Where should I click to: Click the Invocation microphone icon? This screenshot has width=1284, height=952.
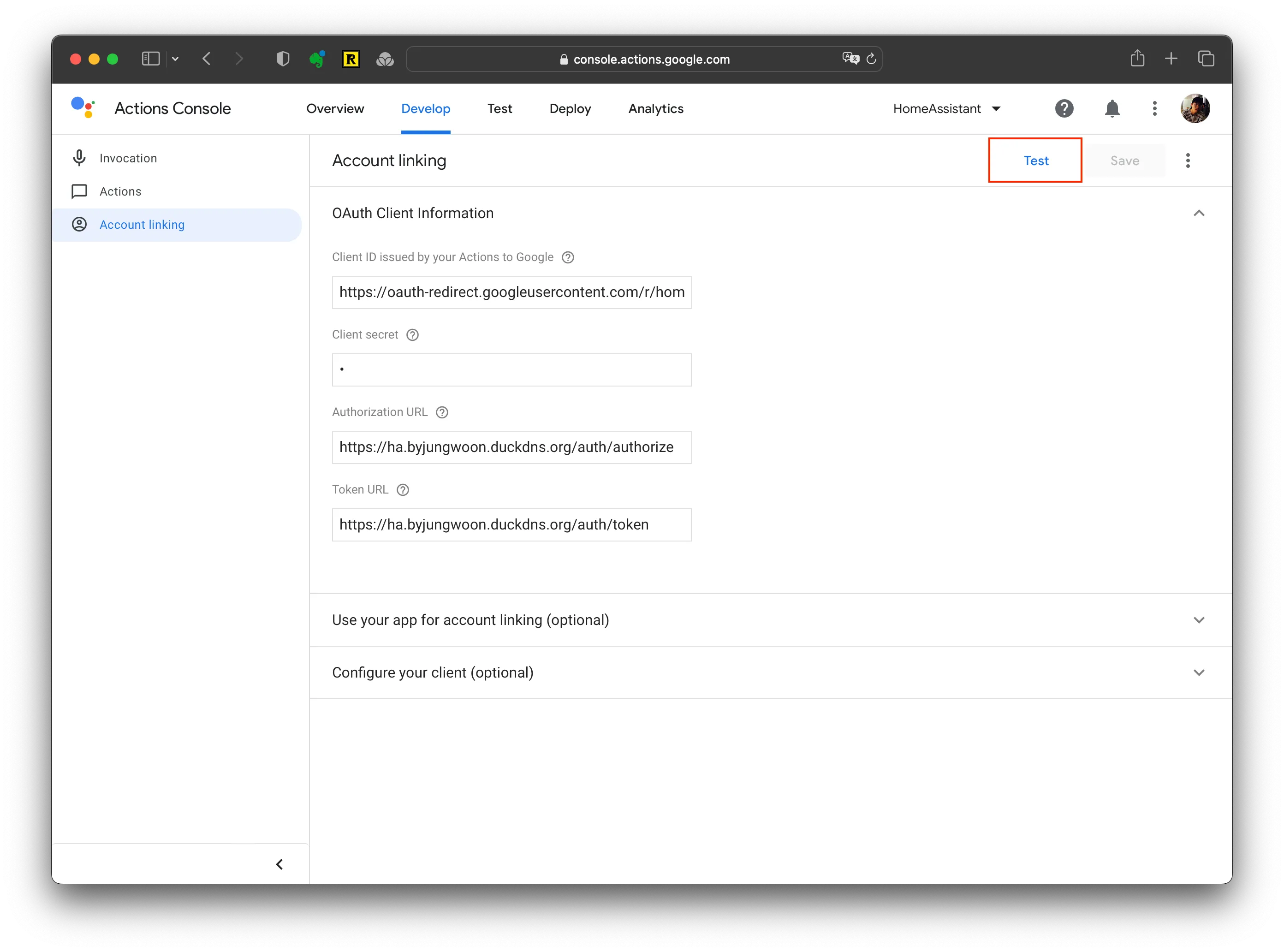tap(79, 158)
